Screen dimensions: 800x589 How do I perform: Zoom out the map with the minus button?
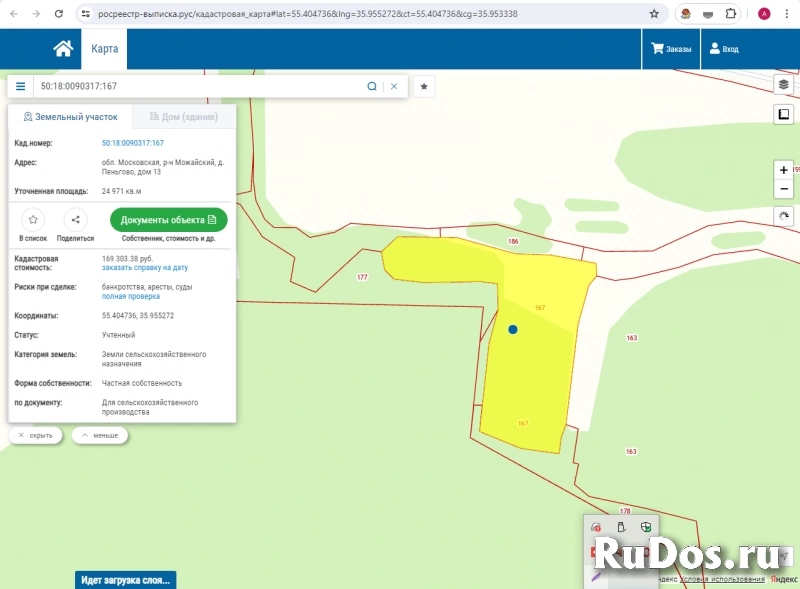pos(784,189)
